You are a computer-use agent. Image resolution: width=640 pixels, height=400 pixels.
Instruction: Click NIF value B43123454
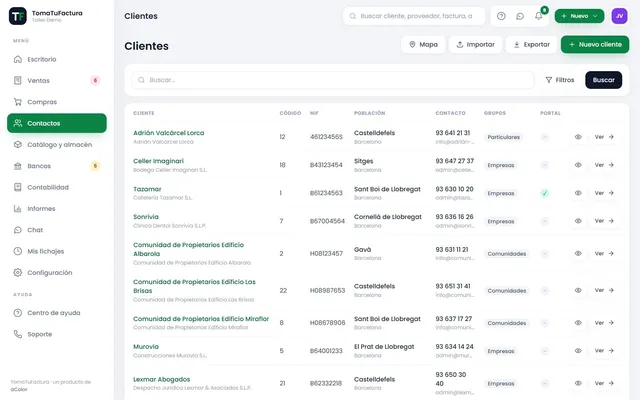[326, 165]
